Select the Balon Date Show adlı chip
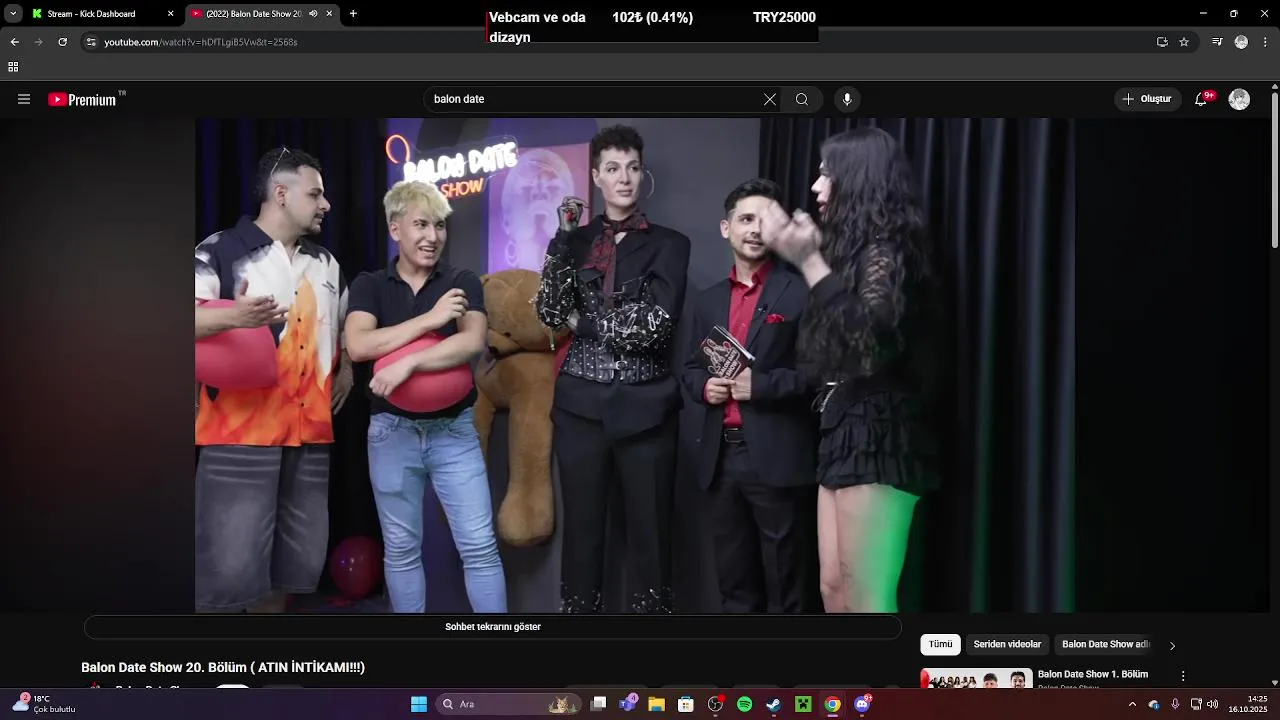Viewport: 1280px width, 720px height. [1106, 645]
